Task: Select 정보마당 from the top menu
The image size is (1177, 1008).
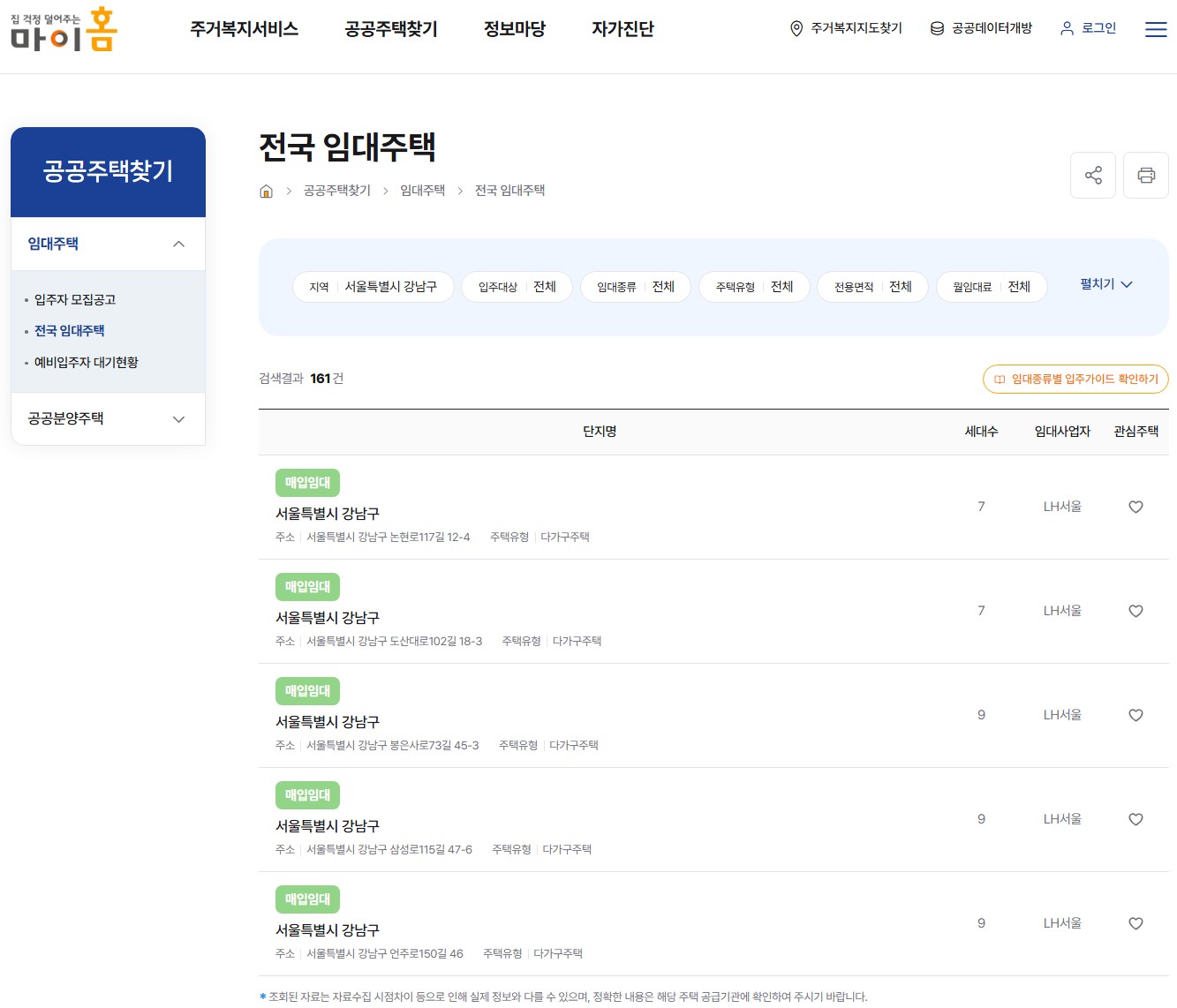Action: pos(515,28)
